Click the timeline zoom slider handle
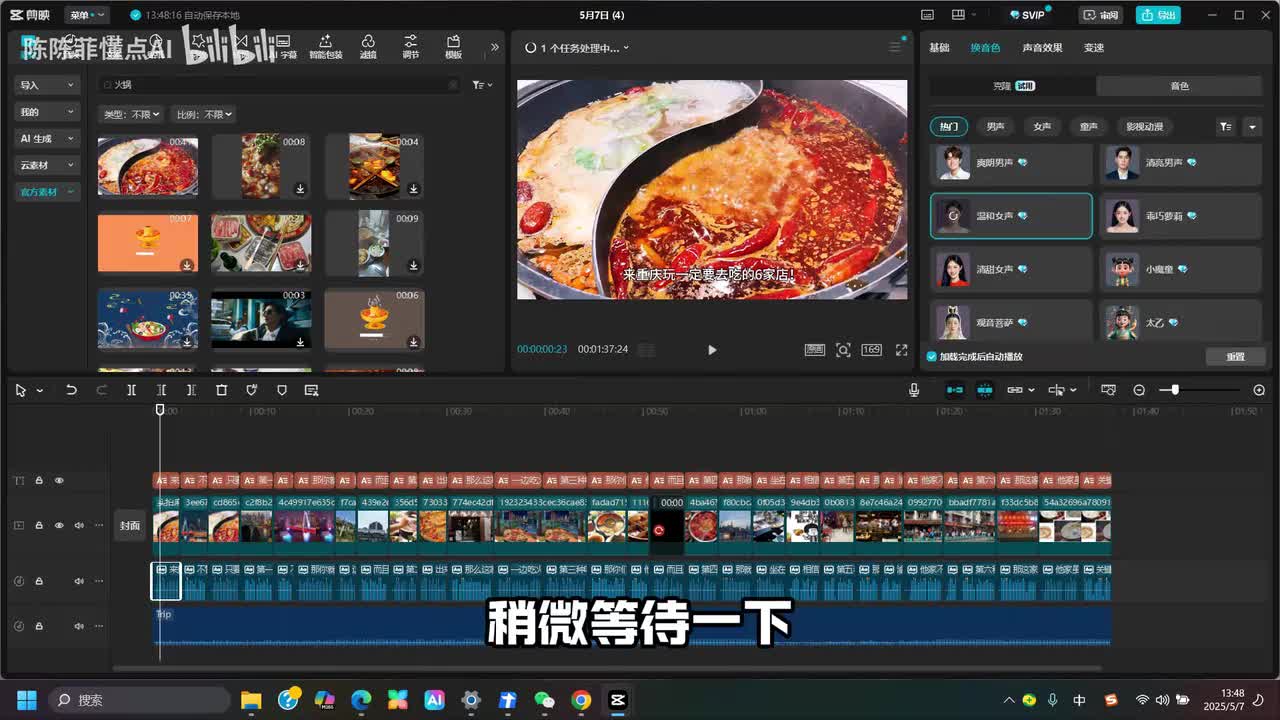This screenshot has height=720, width=1280. (x=1175, y=390)
